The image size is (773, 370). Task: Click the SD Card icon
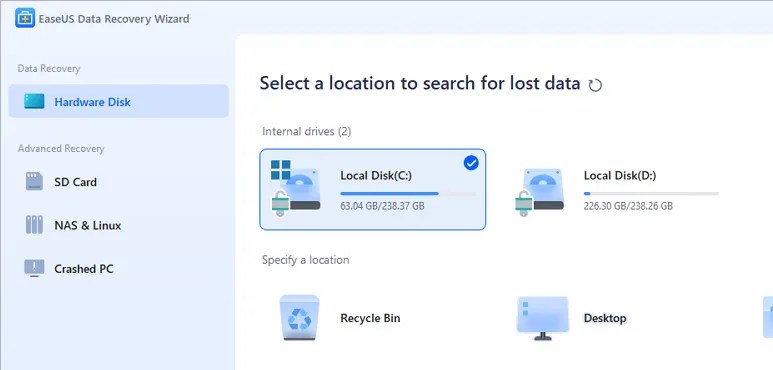(34, 181)
